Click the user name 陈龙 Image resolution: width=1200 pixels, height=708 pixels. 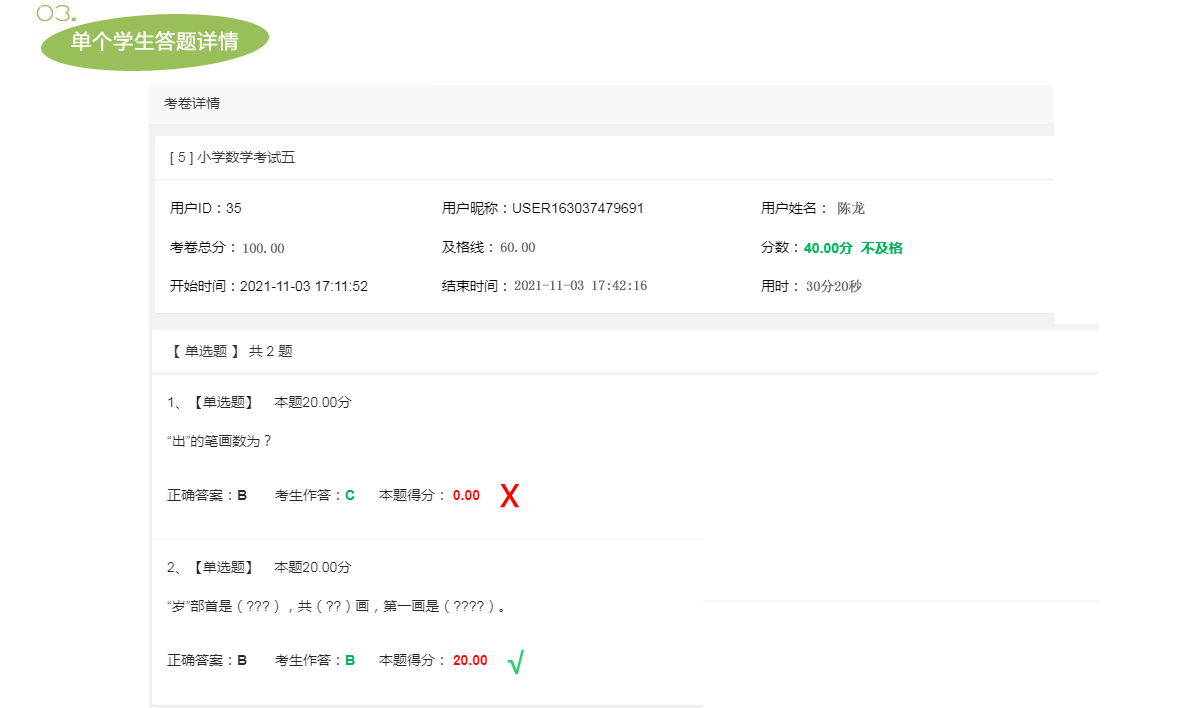point(851,208)
